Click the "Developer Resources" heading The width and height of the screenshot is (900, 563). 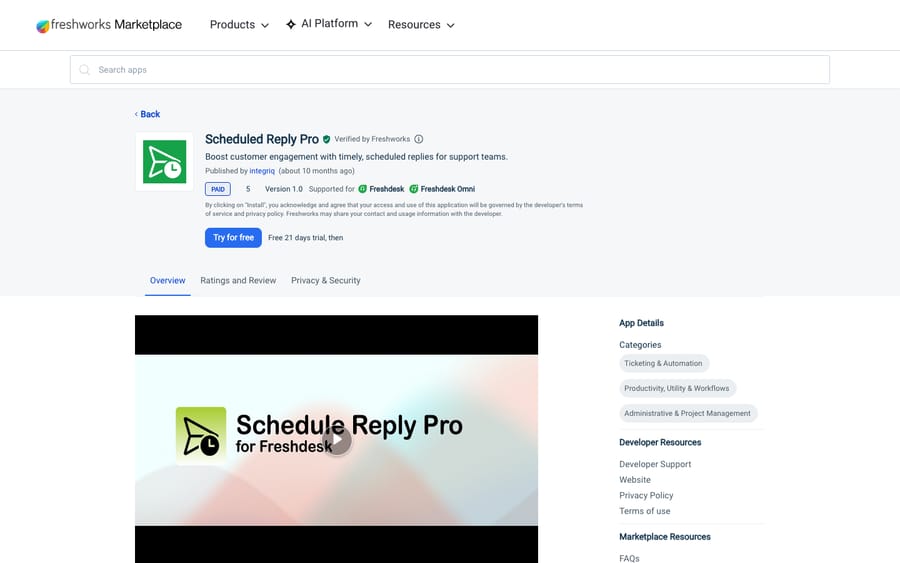[660, 442]
